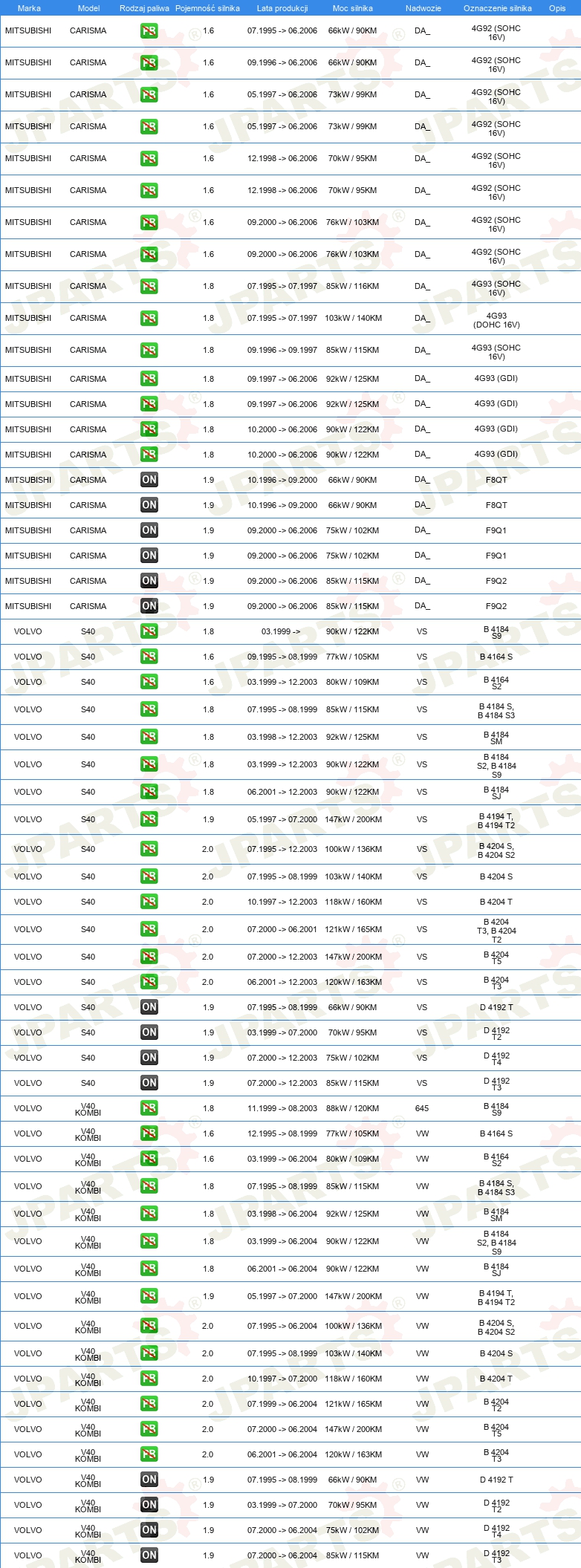Click the 09.1995 -> 08.1999 production years cell
The image size is (581, 1568).
pyautogui.click(x=282, y=657)
